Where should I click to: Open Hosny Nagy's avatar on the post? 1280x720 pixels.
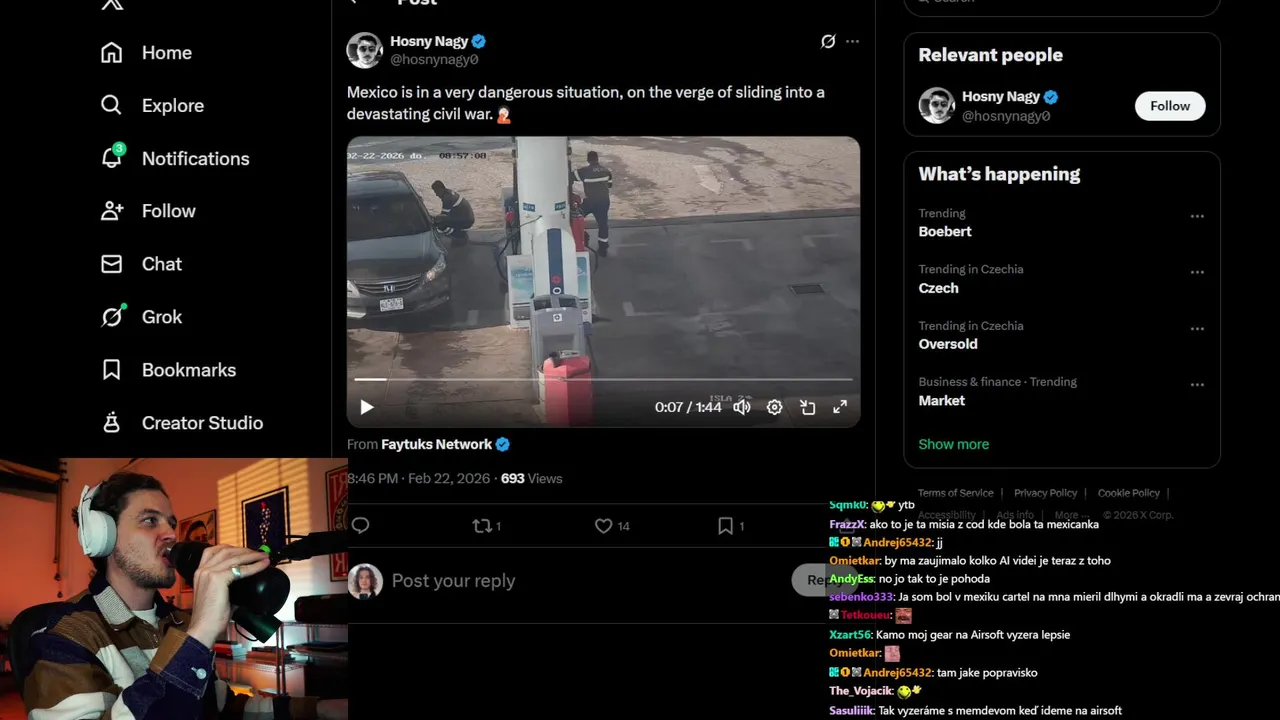(x=365, y=50)
